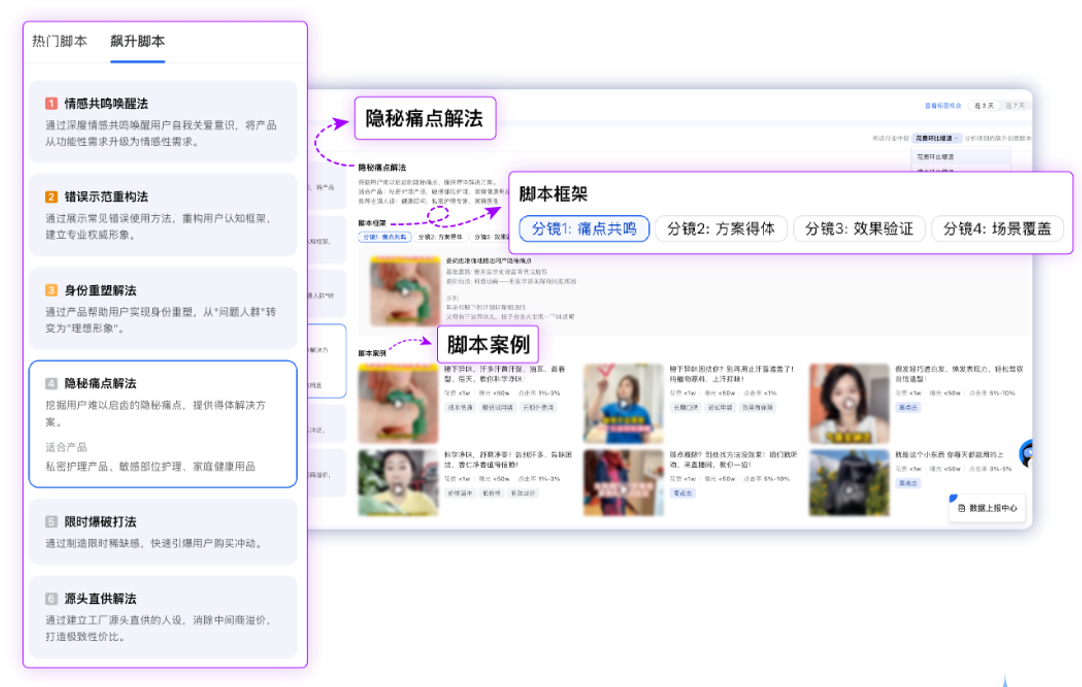This screenshot has height=687, width=1082.
Task: Select 分镜1: 痛点共鸣 in the large 脚本框架 panel
Action: tap(584, 229)
